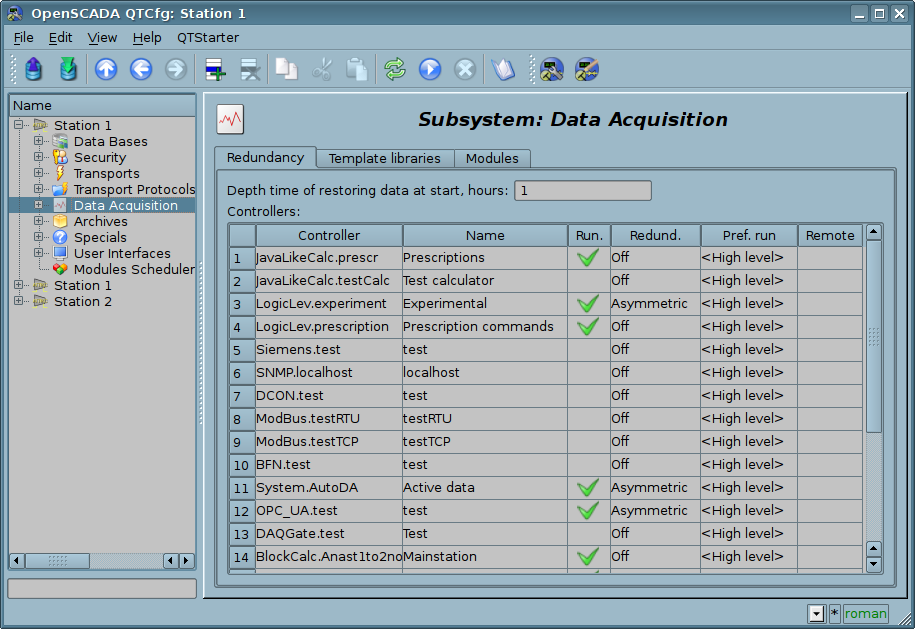Select the Modules Scheduler tree item
This screenshot has width=915, height=629.
pyautogui.click(x=134, y=270)
